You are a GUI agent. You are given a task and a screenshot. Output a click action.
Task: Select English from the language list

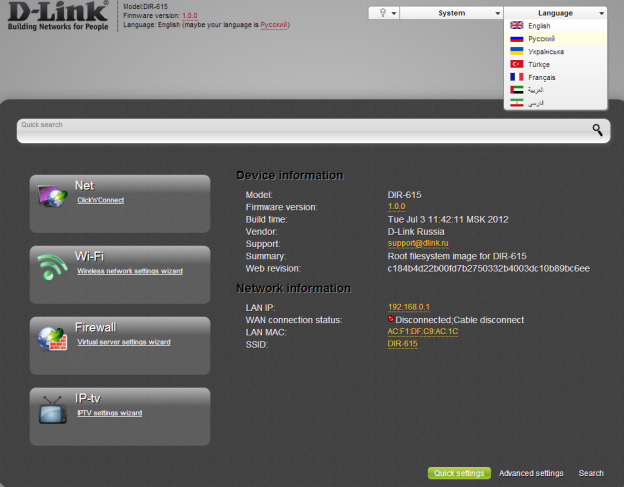click(555, 26)
